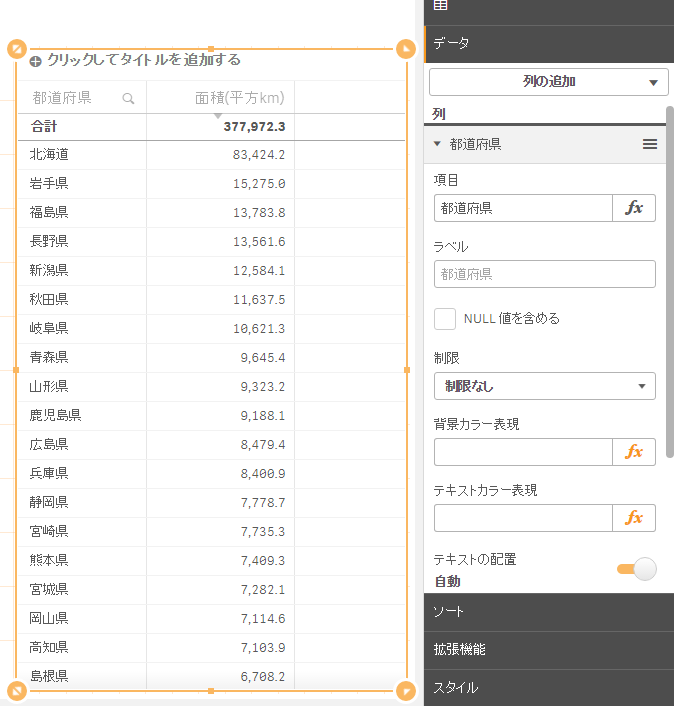This screenshot has height=706, width=674.
Task: Select the 島根県 cell
Action: 82,676
